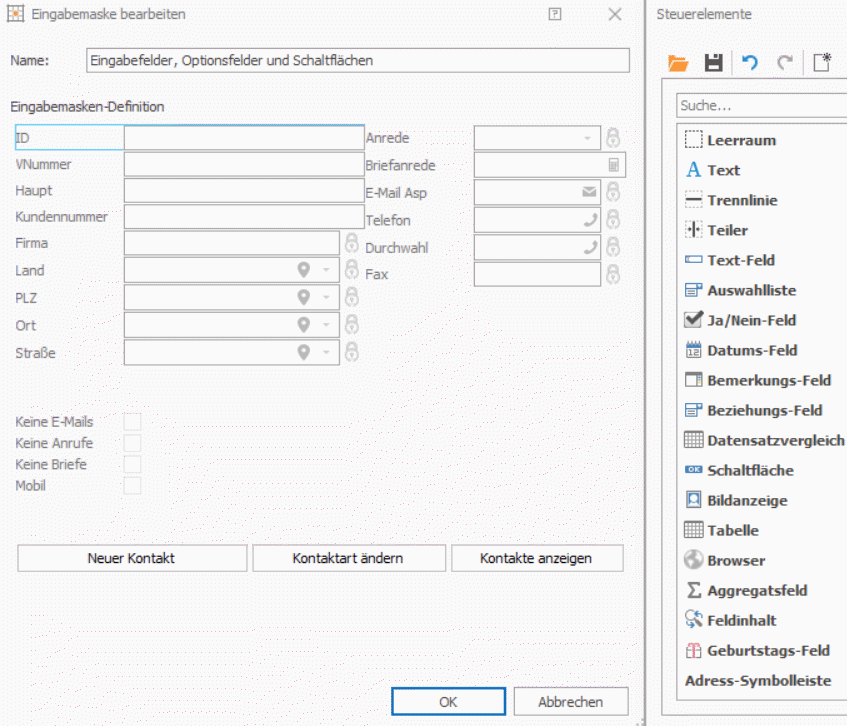Image resolution: width=847 pixels, height=726 pixels.
Task: Click the Haupt input field
Action: tap(244, 190)
